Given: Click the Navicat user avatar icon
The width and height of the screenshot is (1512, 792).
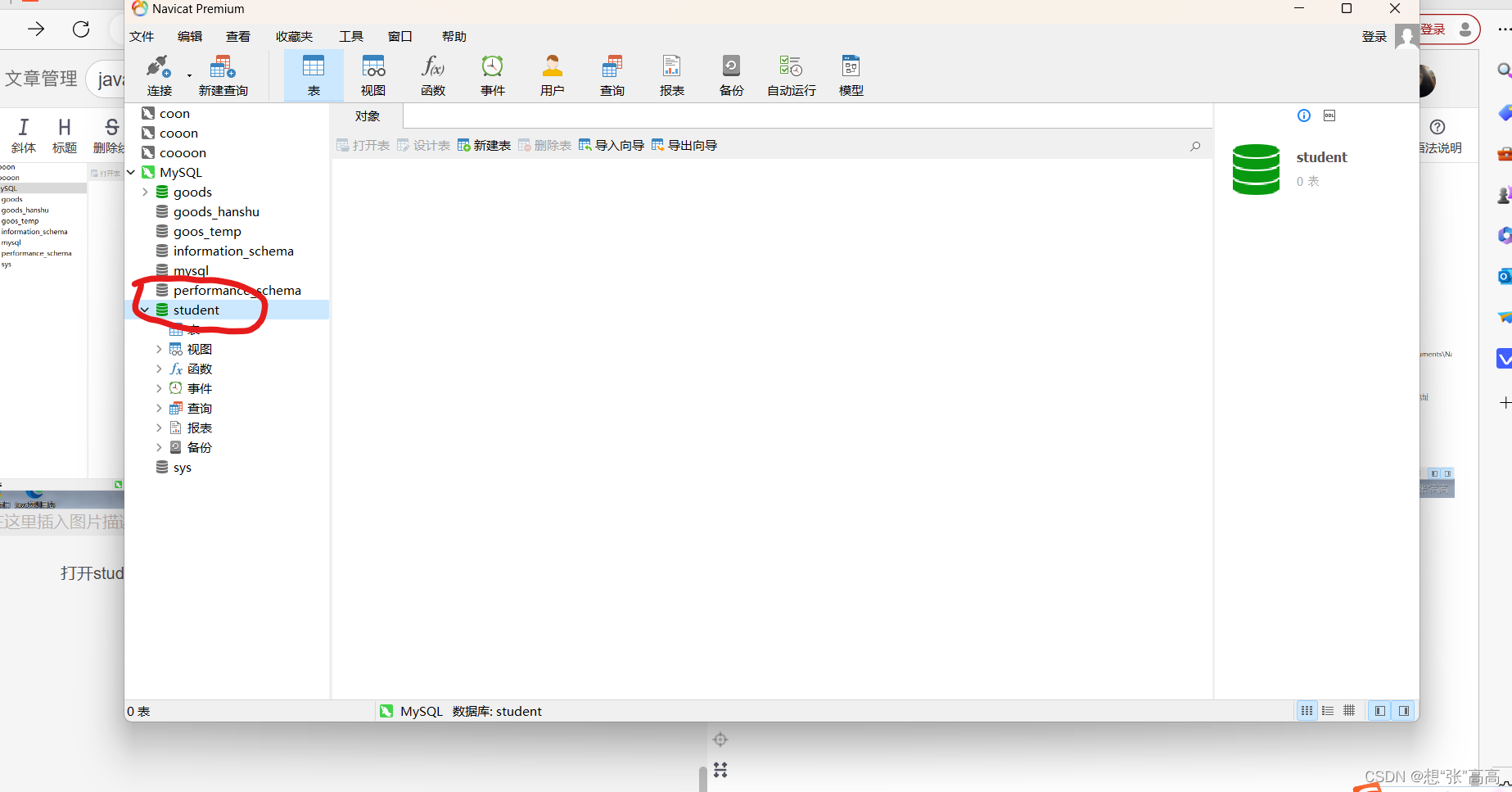Looking at the screenshot, I should [1406, 36].
